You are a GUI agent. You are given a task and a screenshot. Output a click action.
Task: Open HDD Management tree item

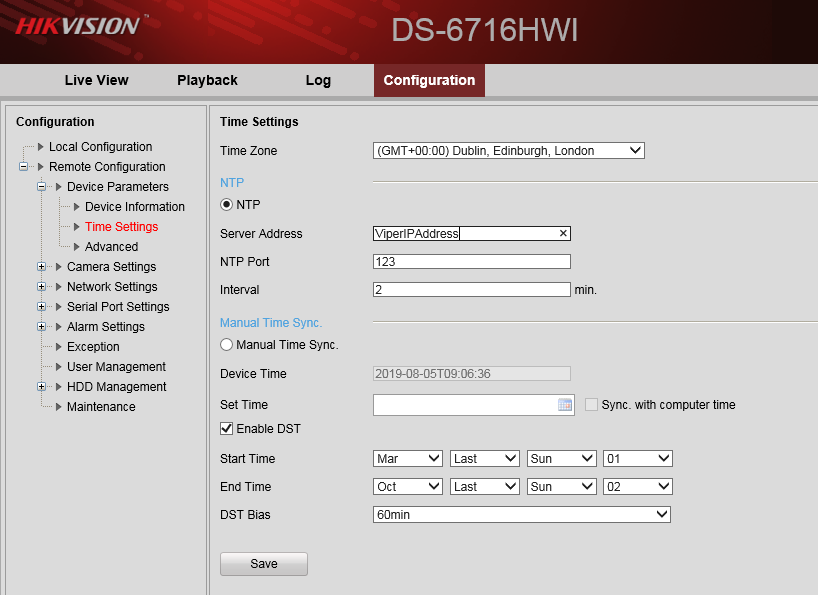point(116,386)
